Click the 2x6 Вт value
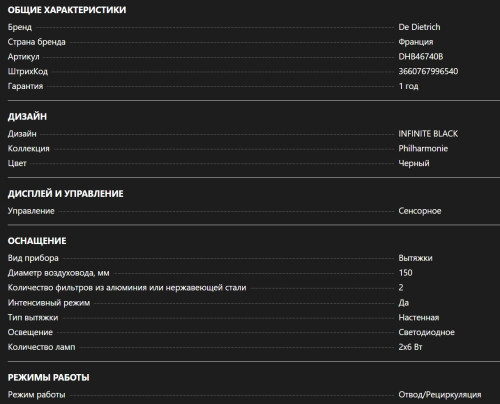 click(x=410, y=347)
